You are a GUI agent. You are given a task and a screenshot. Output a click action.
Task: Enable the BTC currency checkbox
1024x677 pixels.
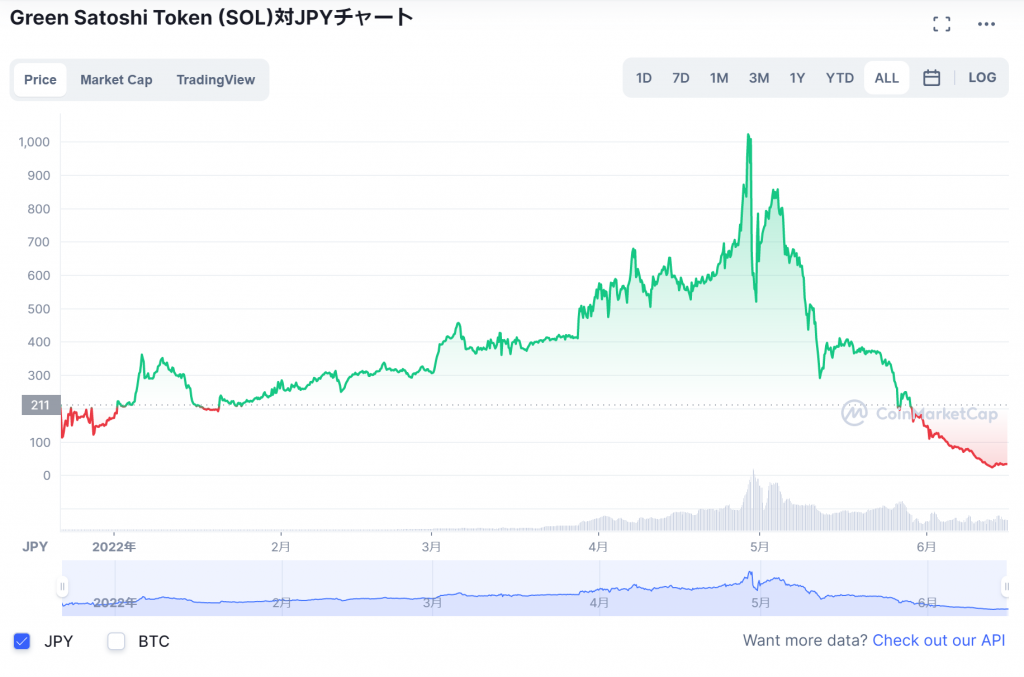pyautogui.click(x=116, y=641)
